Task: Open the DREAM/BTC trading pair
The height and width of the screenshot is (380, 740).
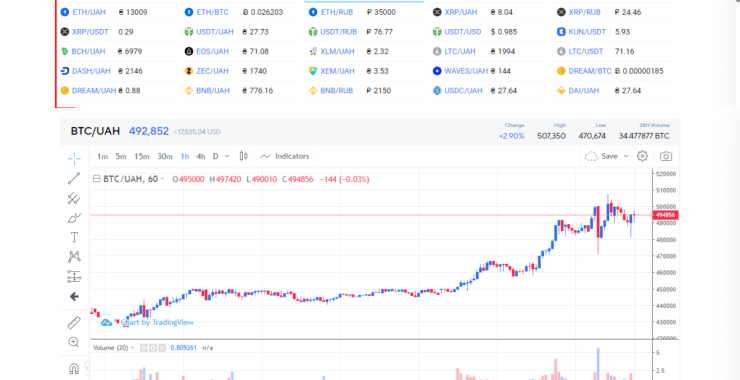Action: pyautogui.click(x=590, y=71)
